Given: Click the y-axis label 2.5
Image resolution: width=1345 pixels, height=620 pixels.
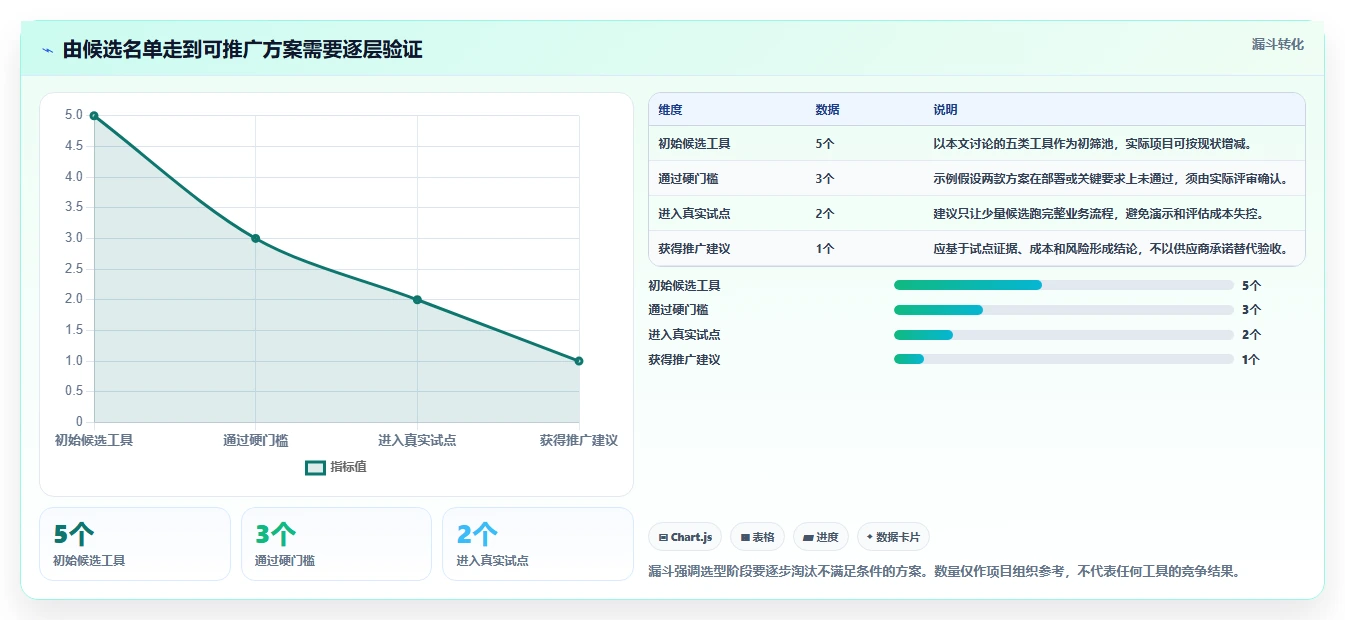Looking at the screenshot, I should 74,269.
